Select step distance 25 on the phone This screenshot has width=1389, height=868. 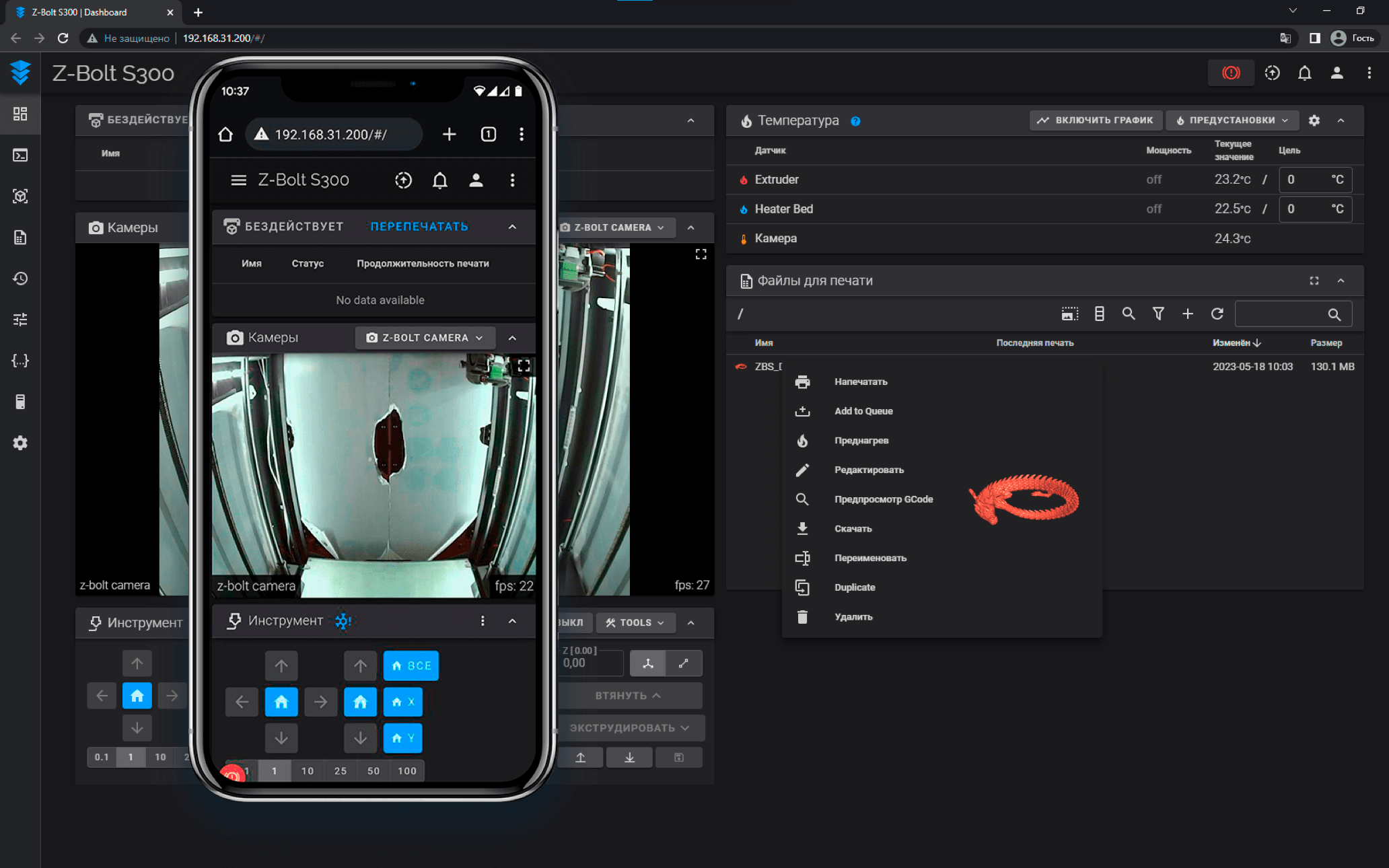(341, 771)
